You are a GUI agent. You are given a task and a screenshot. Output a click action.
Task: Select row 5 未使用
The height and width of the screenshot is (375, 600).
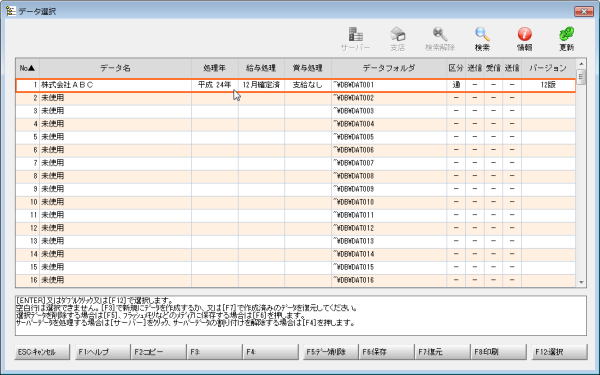pyautogui.click(x=295, y=137)
